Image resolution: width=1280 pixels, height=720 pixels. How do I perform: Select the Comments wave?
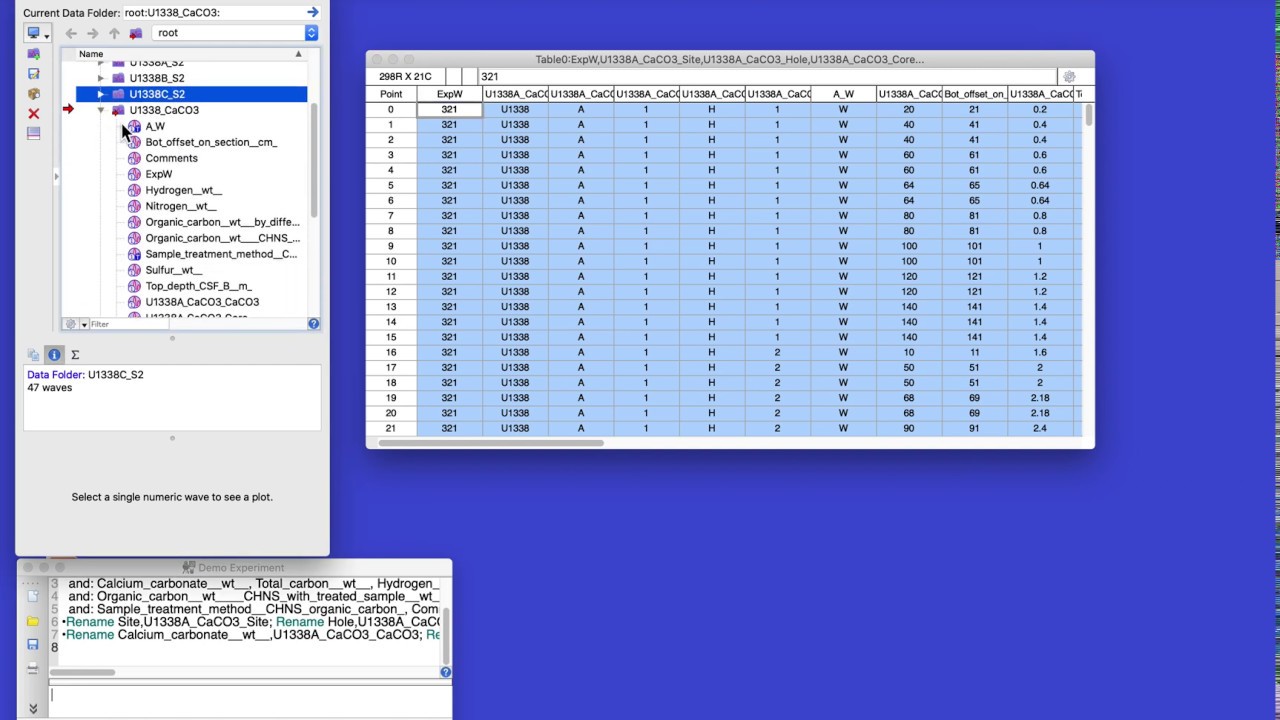pyautogui.click(x=171, y=158)
